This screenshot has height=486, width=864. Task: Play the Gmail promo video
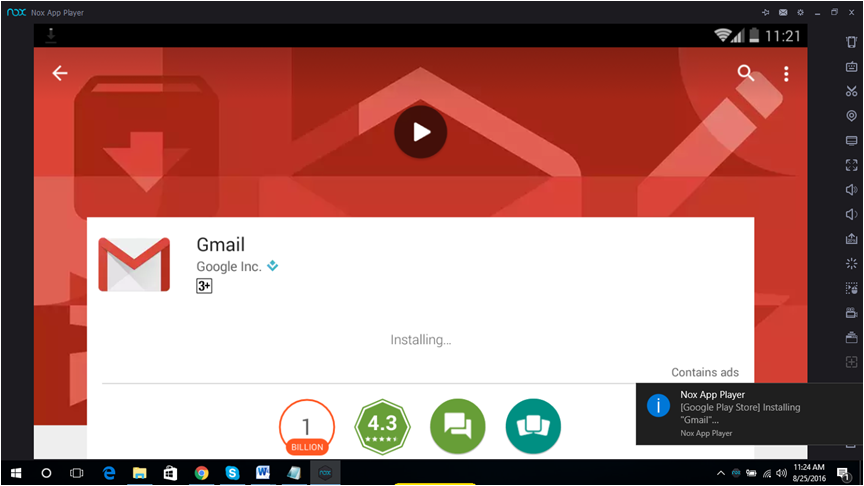coord(421,131)
